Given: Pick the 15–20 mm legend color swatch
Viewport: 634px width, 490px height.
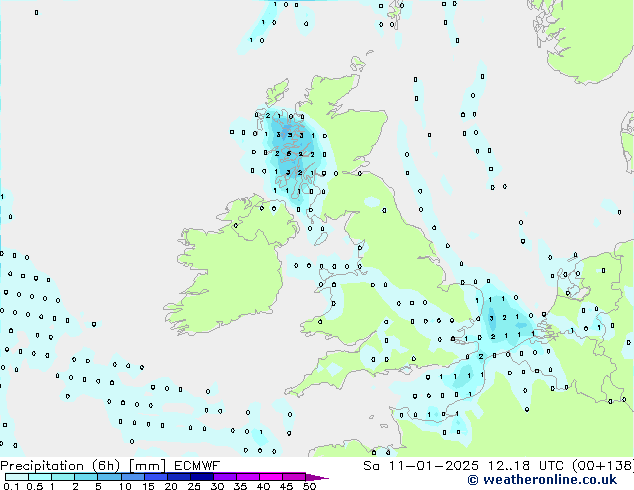Looking at the screenshot, I should point(156,477).
